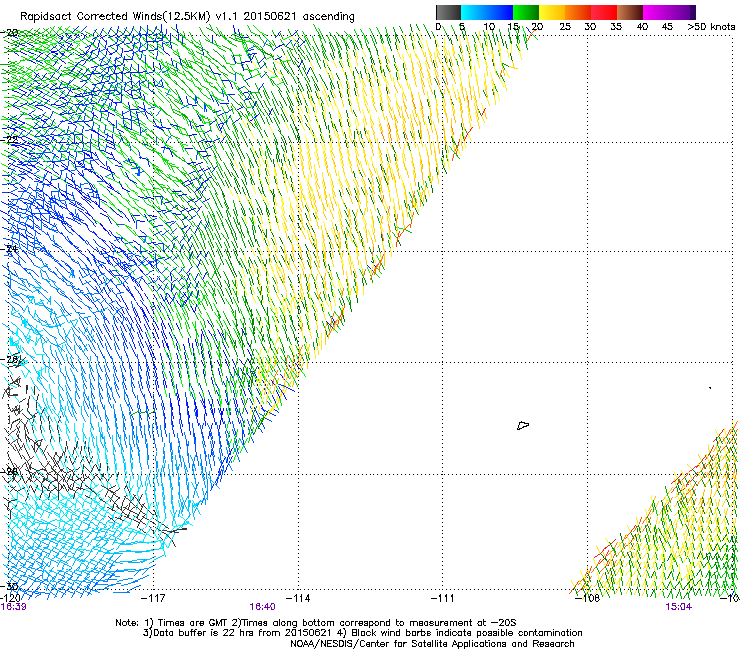This screenshot has width=740, height=650.
Task: Click the purple '16:39' swath time label
Action: pyautogui.click(x=13, y=607)
